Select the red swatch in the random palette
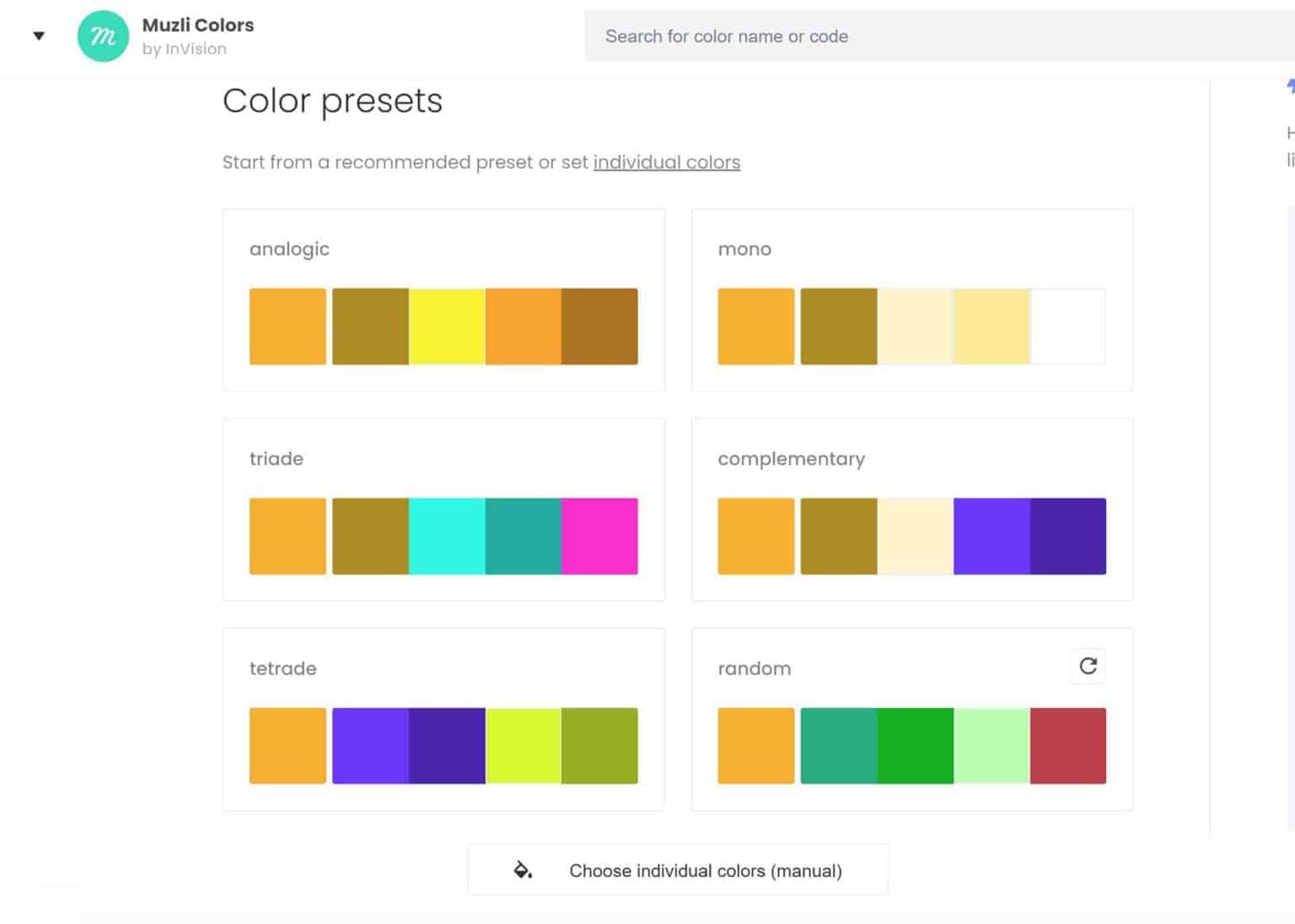 (1068, 745)
